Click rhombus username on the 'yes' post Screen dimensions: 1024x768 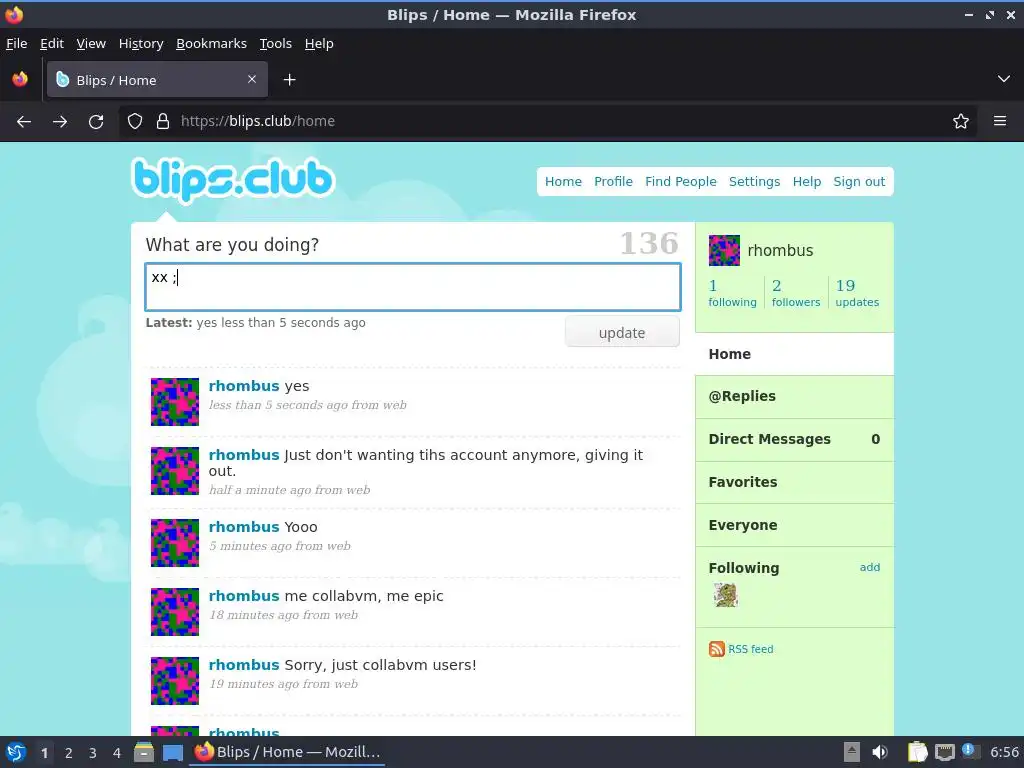pyautogui.click(x=244, y=386)
